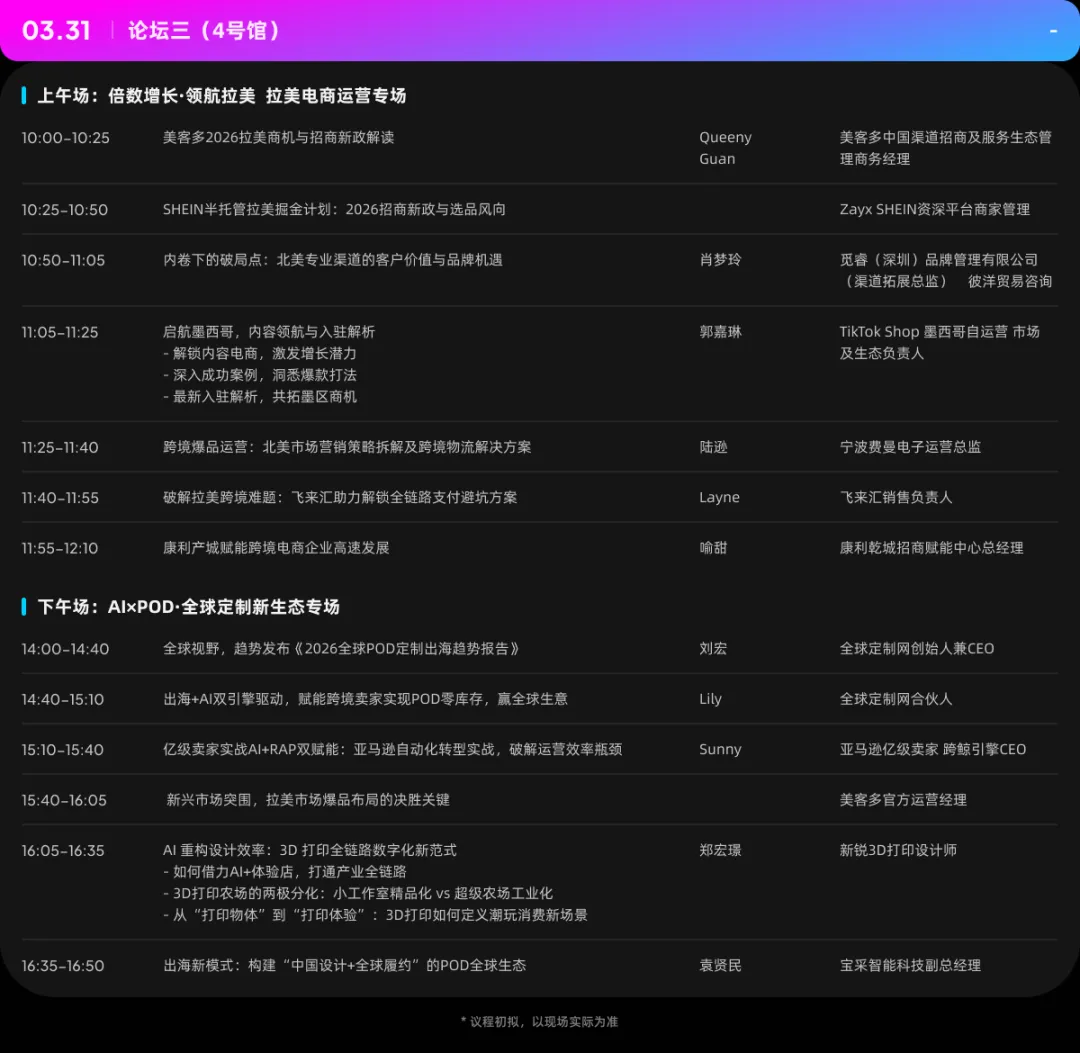Click the 下午场 AI×POD 全球定制新生态专场 heading
Image resolution: width=1080 pixels, height=1053 pixels.
click(189, 607)
